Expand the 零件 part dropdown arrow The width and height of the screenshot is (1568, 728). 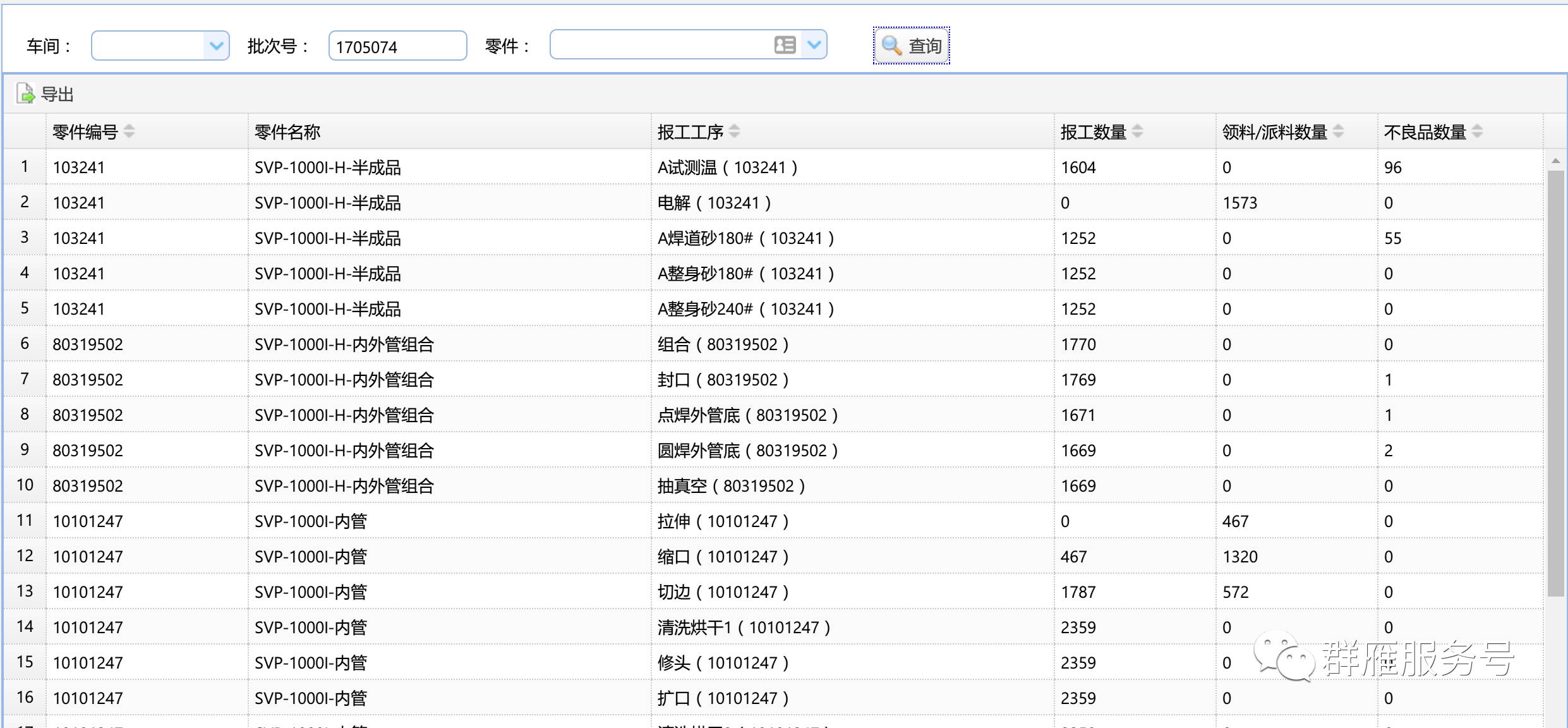click(814, 45)
